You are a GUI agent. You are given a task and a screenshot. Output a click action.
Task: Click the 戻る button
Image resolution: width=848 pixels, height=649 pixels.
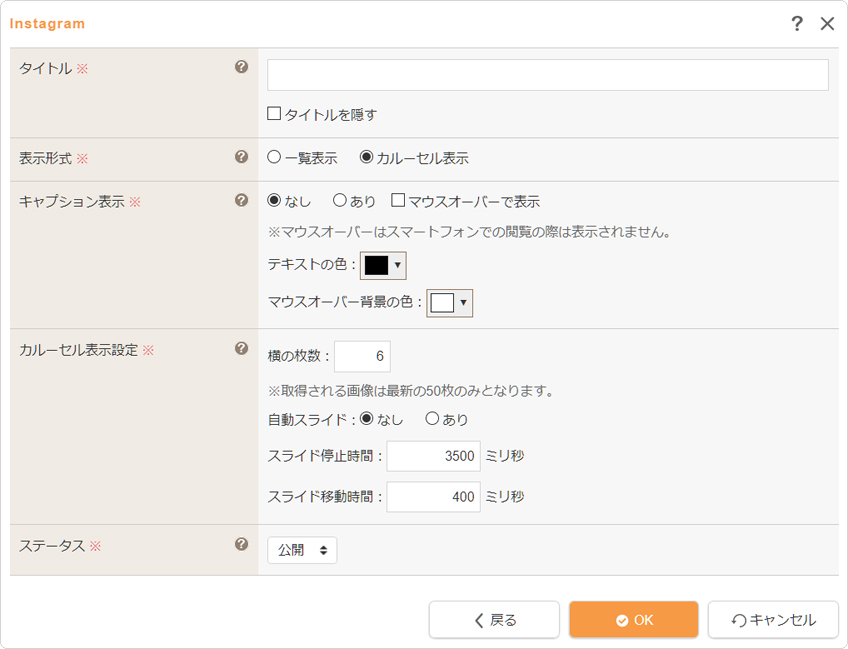click(x=494, y=620)
